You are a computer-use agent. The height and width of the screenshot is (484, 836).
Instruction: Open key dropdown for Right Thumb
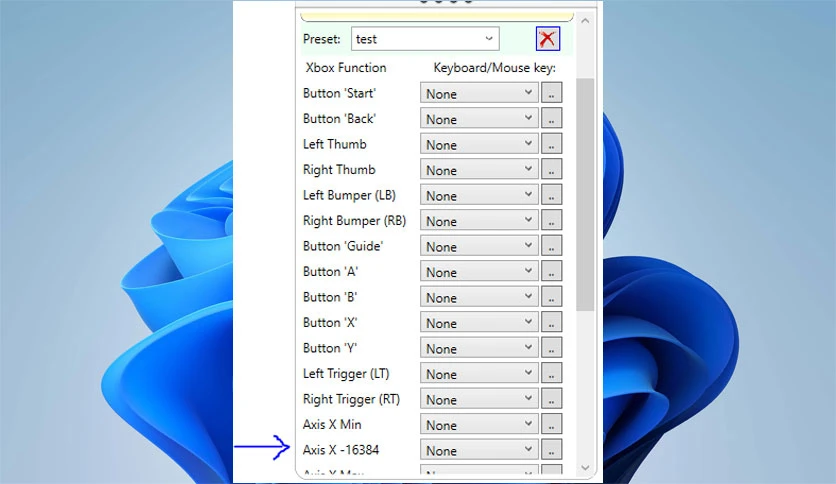479,170
